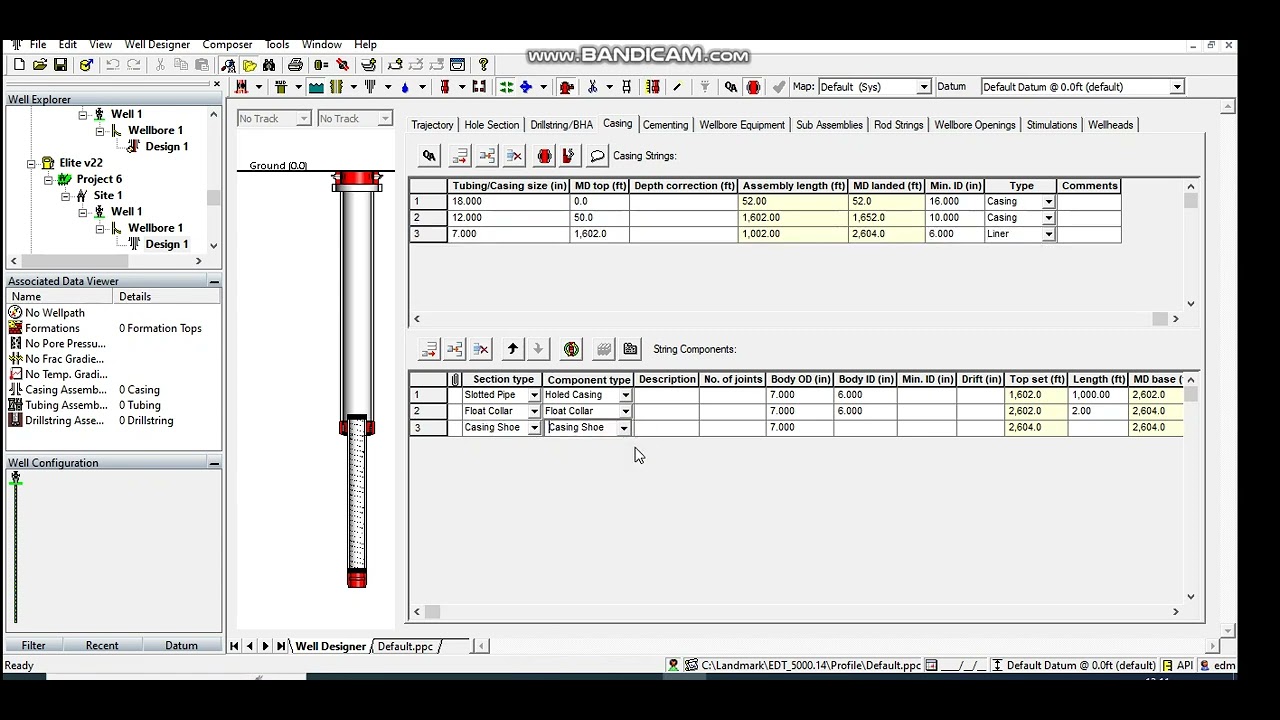Click the comment bubble icon near Casing Strings
The image size is (1280, 720).
point(597,156)
